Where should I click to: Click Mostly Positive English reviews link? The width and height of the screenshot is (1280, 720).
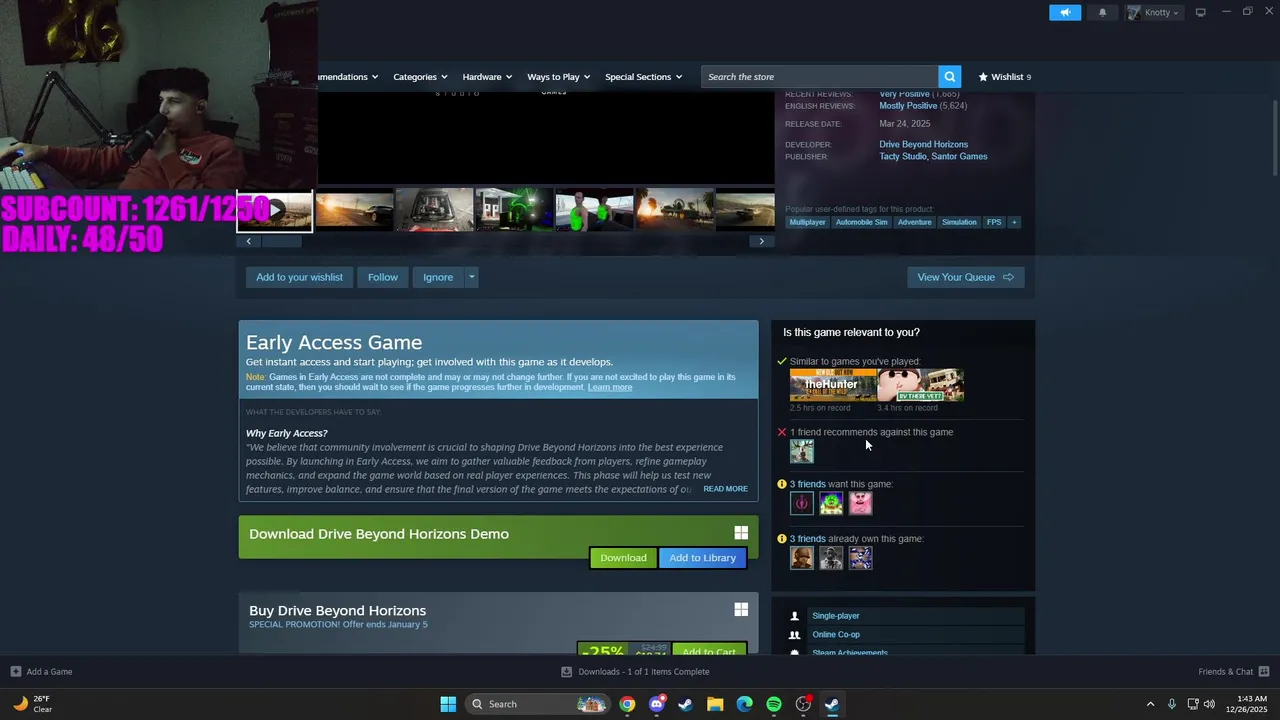pos(908,106)
